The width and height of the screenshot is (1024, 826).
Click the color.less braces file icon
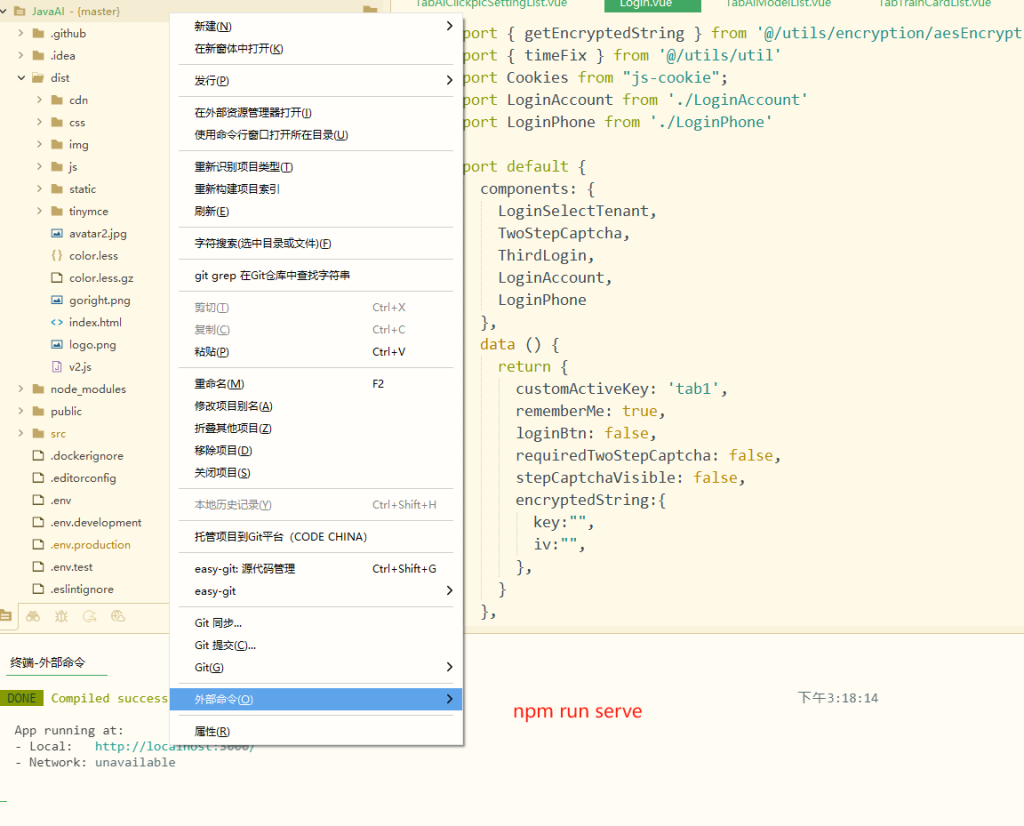tap(57, 255)
